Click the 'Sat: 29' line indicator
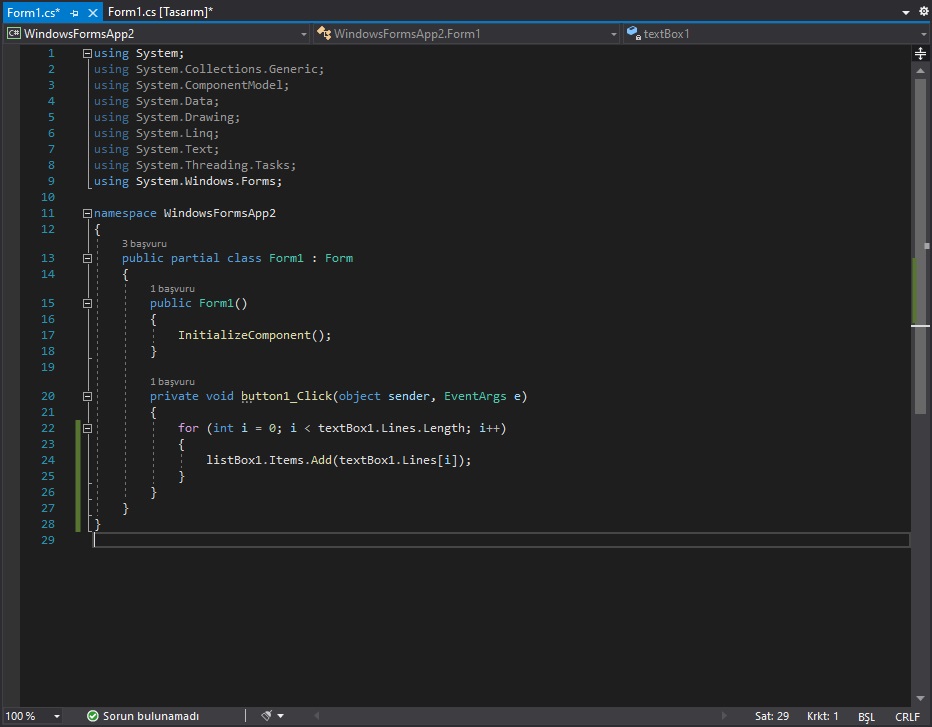Viewport: 932px width, 727px height. (x=772, y=716)
